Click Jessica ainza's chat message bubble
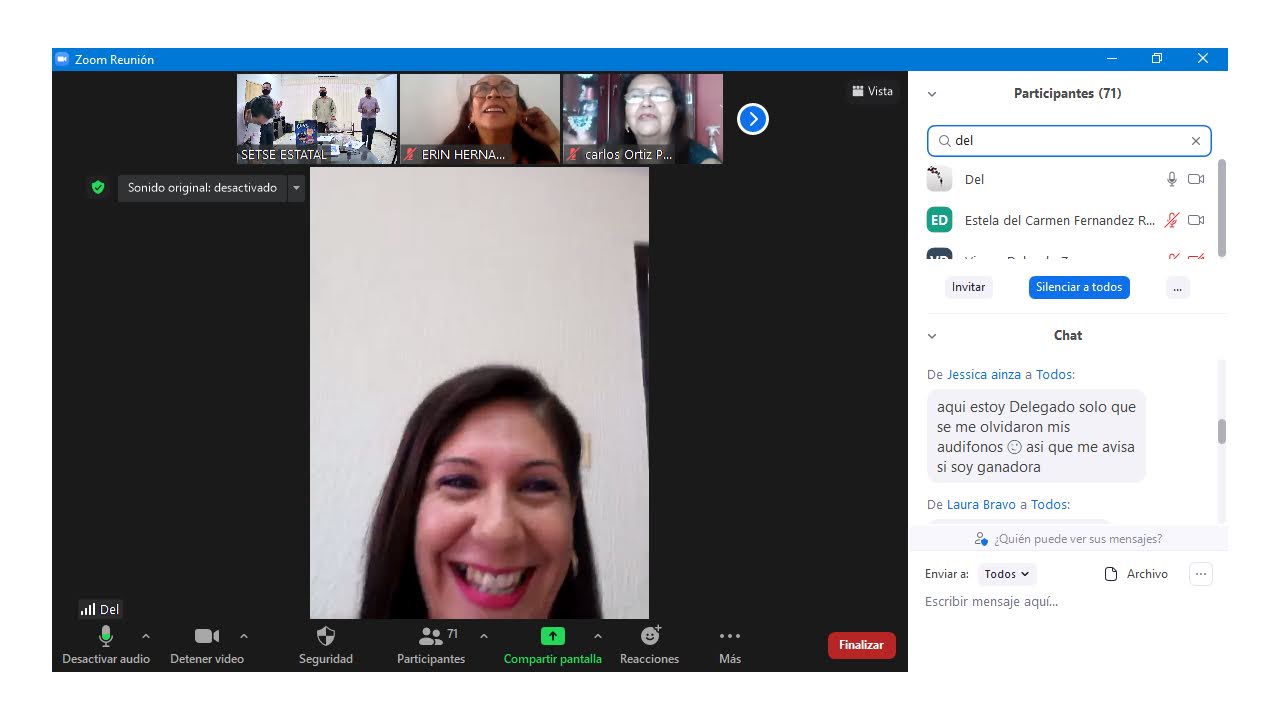Viewport: 1280px width, 720px height. 1037,437
